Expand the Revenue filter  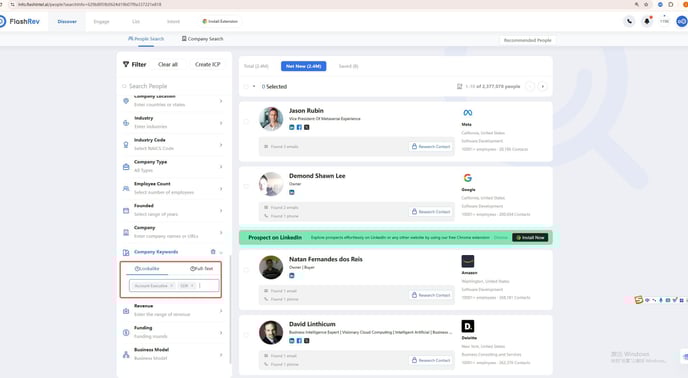point(221,311)
